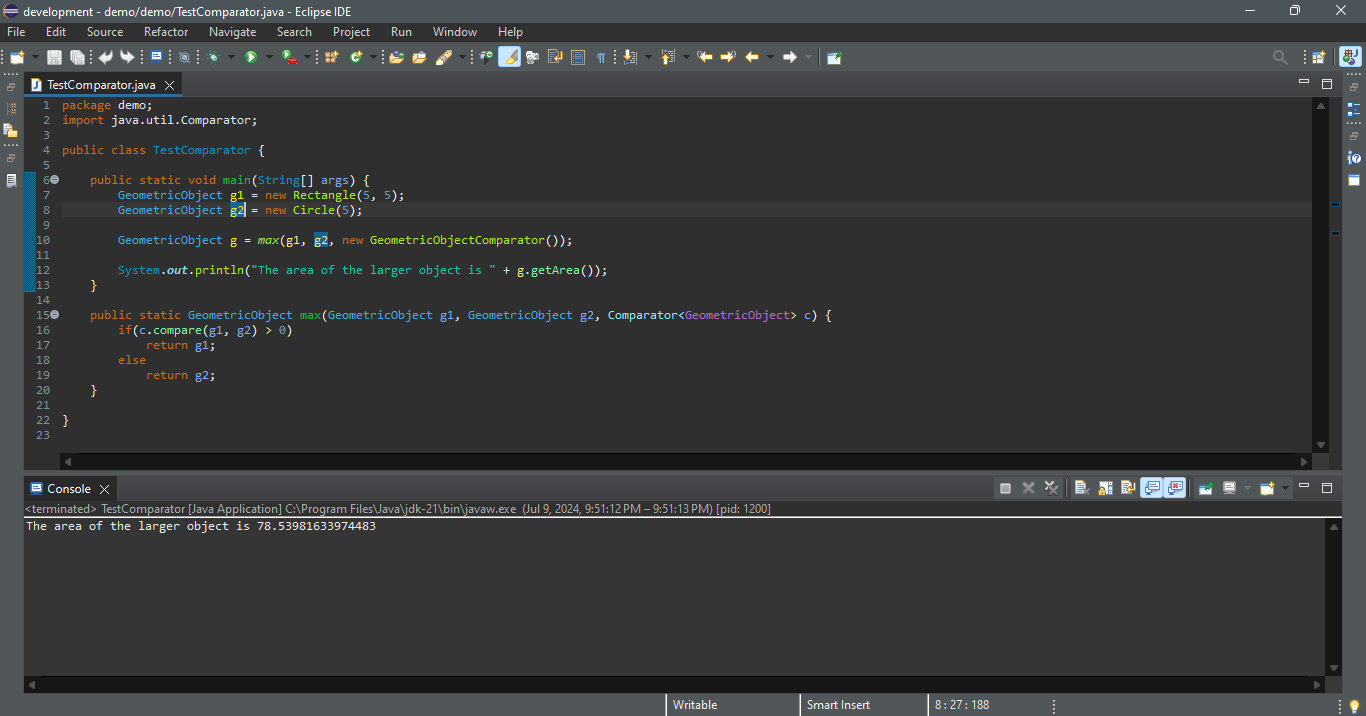Click Remove All Terminated Launches icon

tap(1051, 488)
